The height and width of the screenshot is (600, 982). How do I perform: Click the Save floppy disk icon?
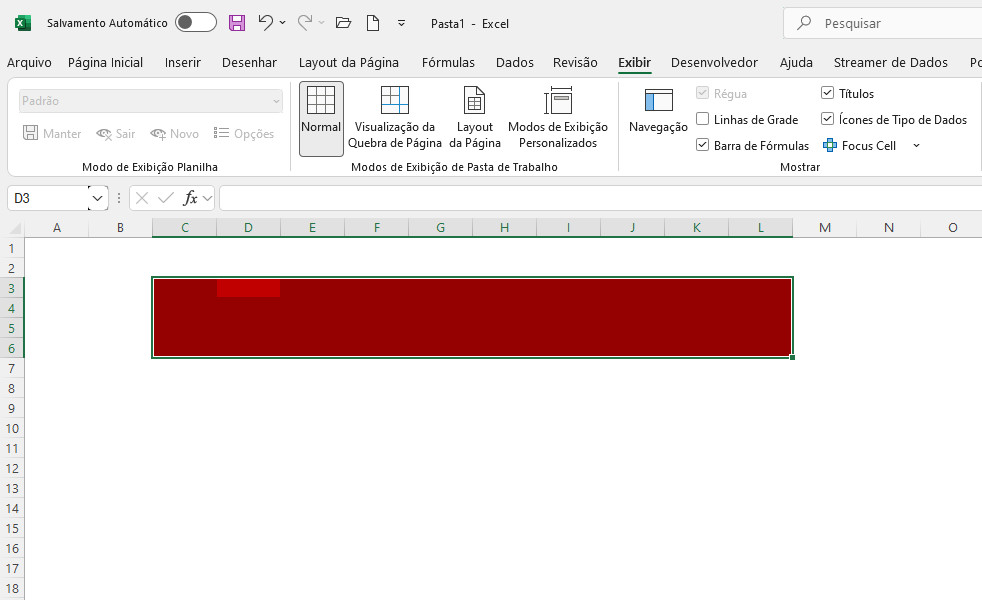237,23
